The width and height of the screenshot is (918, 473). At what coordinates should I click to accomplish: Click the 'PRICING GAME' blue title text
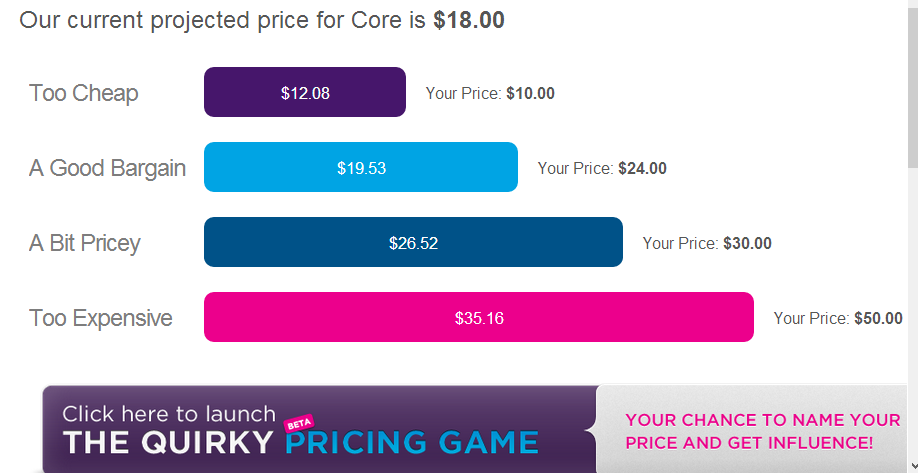[412, 443]
